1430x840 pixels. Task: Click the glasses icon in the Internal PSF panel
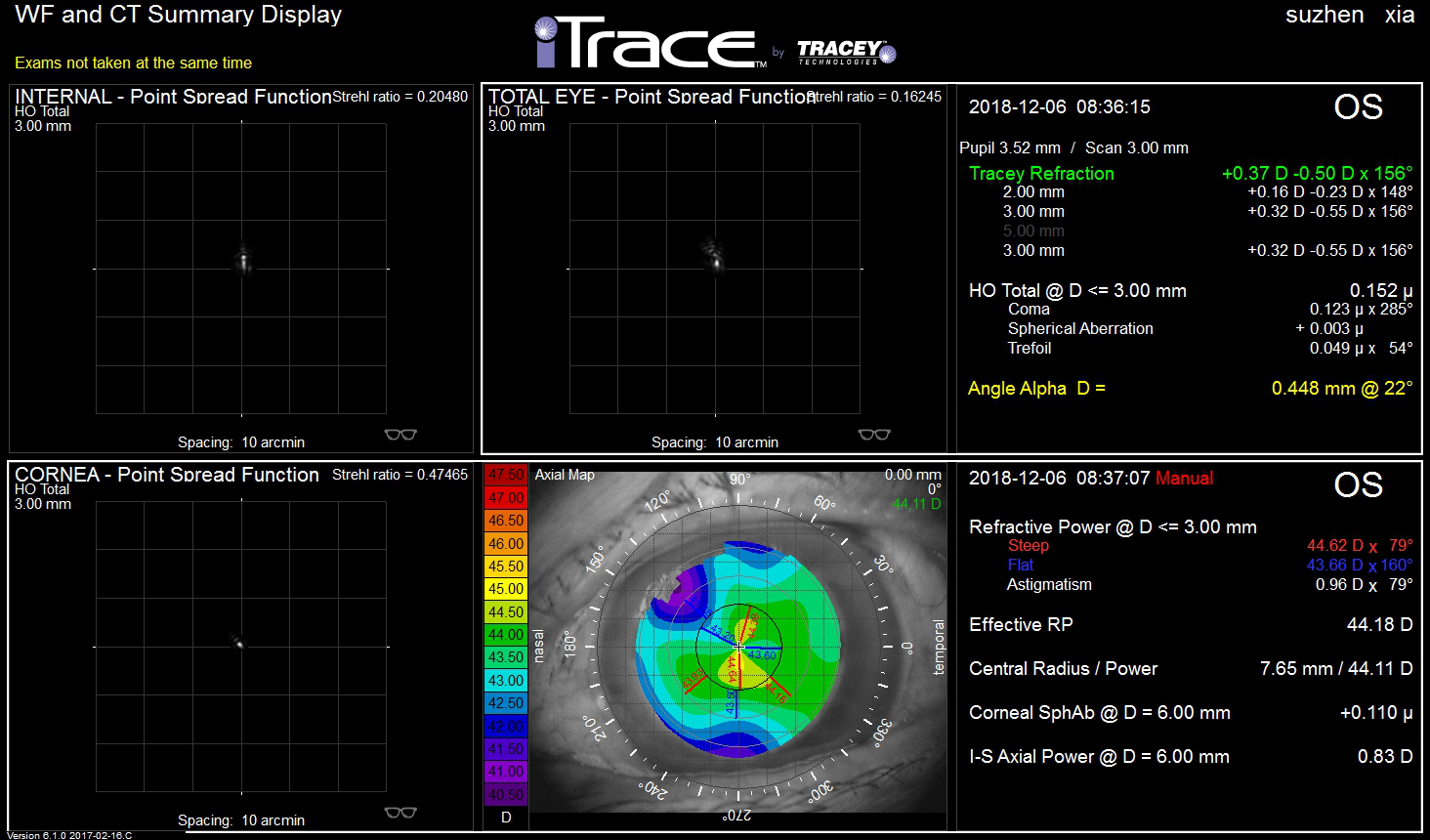(x=400, y=435)
